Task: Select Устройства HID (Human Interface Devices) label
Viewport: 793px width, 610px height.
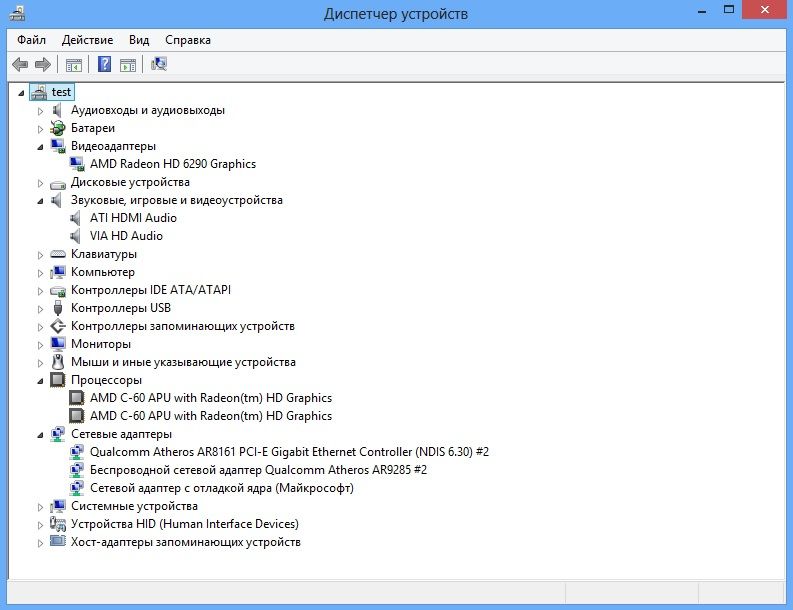Action: [185, 524]
